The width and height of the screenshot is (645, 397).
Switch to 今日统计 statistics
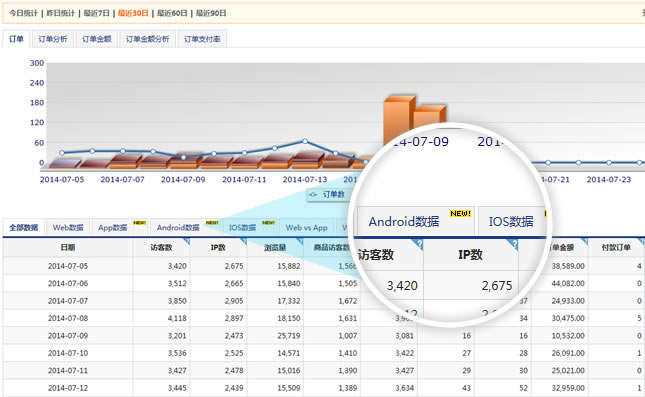(23, 13)
